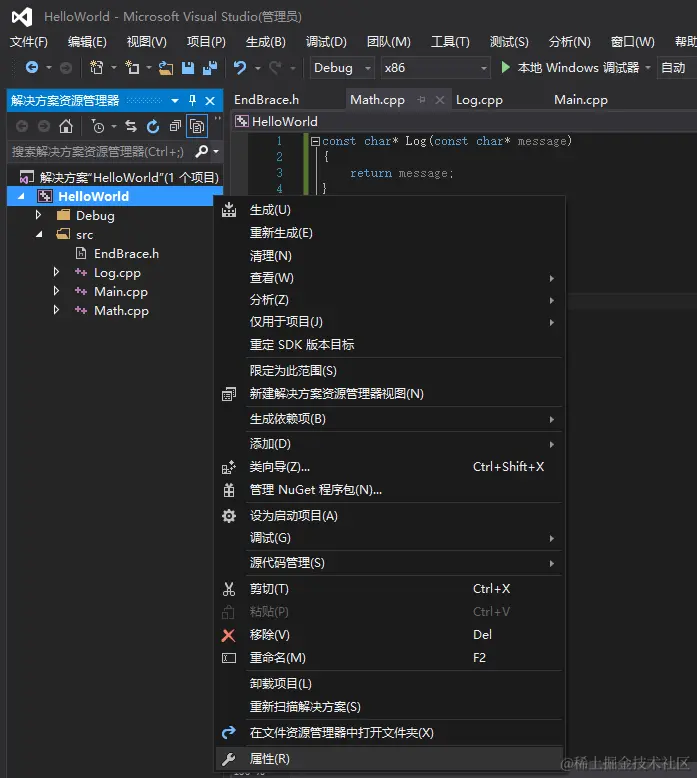Open the search options dropdown arrow
This screenshot has width=697, height=778.
(x=216, y=151)
